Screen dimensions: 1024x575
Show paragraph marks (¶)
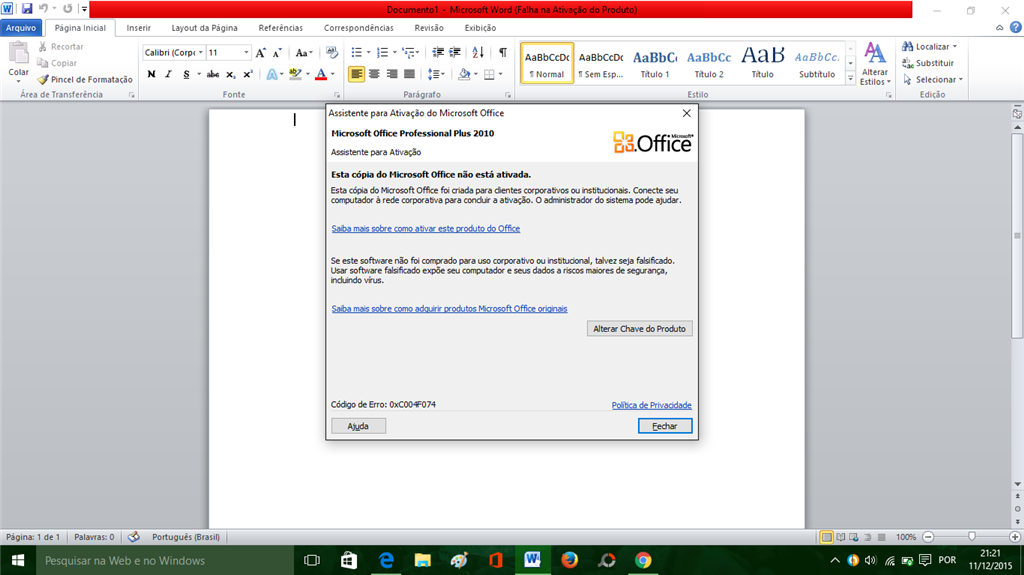pos(502,53)
